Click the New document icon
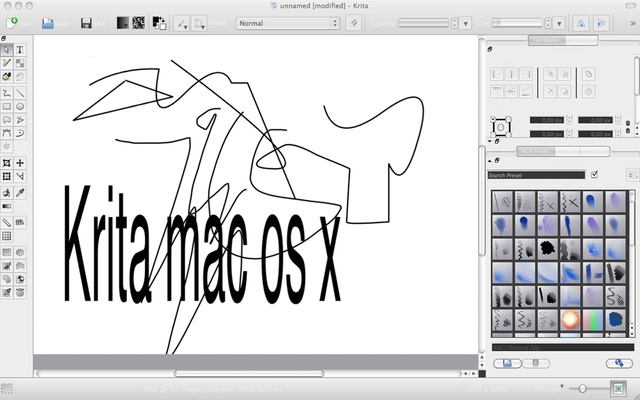Screen dimensions: 640x400 12,23
